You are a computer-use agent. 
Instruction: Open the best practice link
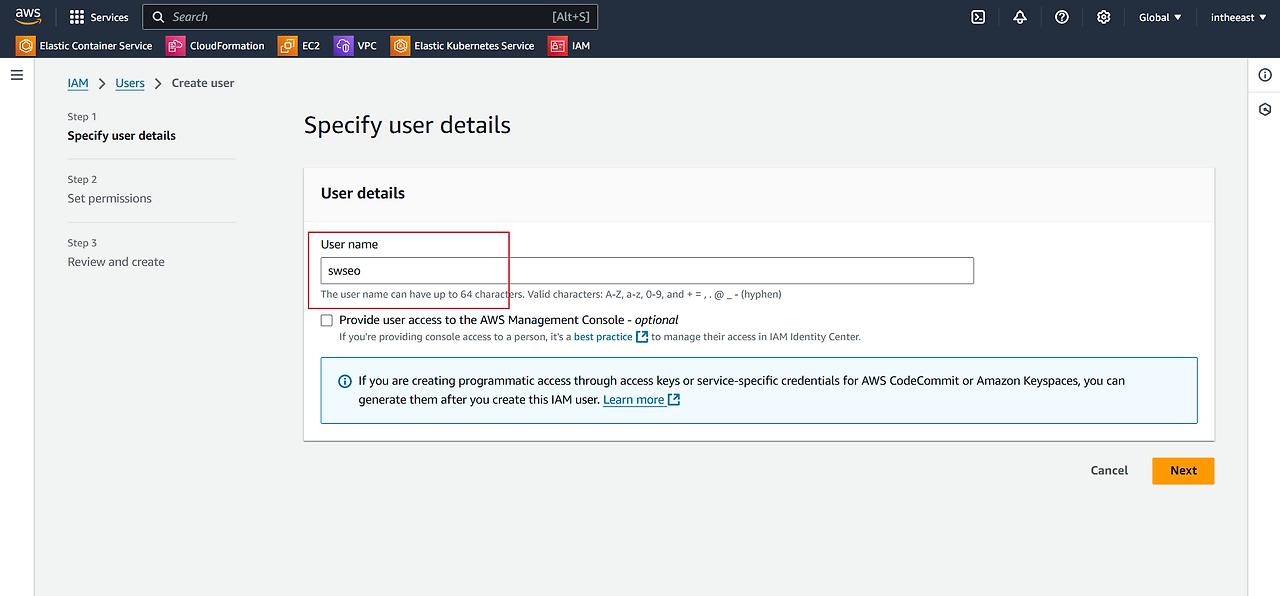tap(603, 337)
